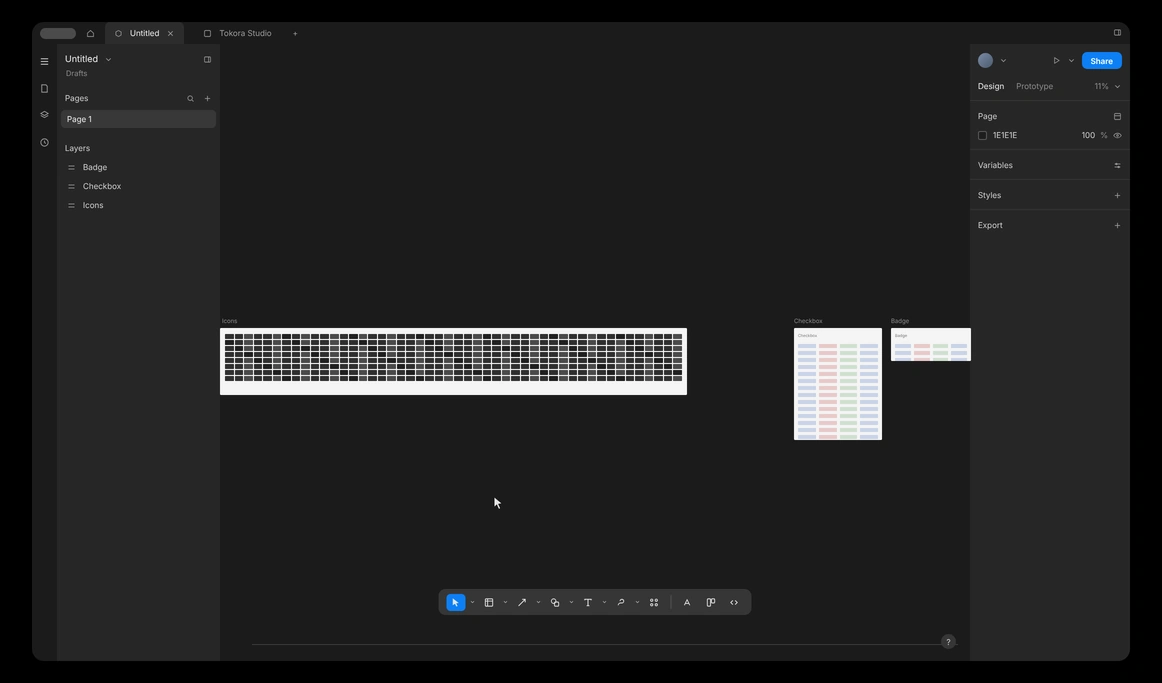
Task: Click the window panel icon at top right
Action: coord(1118,33)
